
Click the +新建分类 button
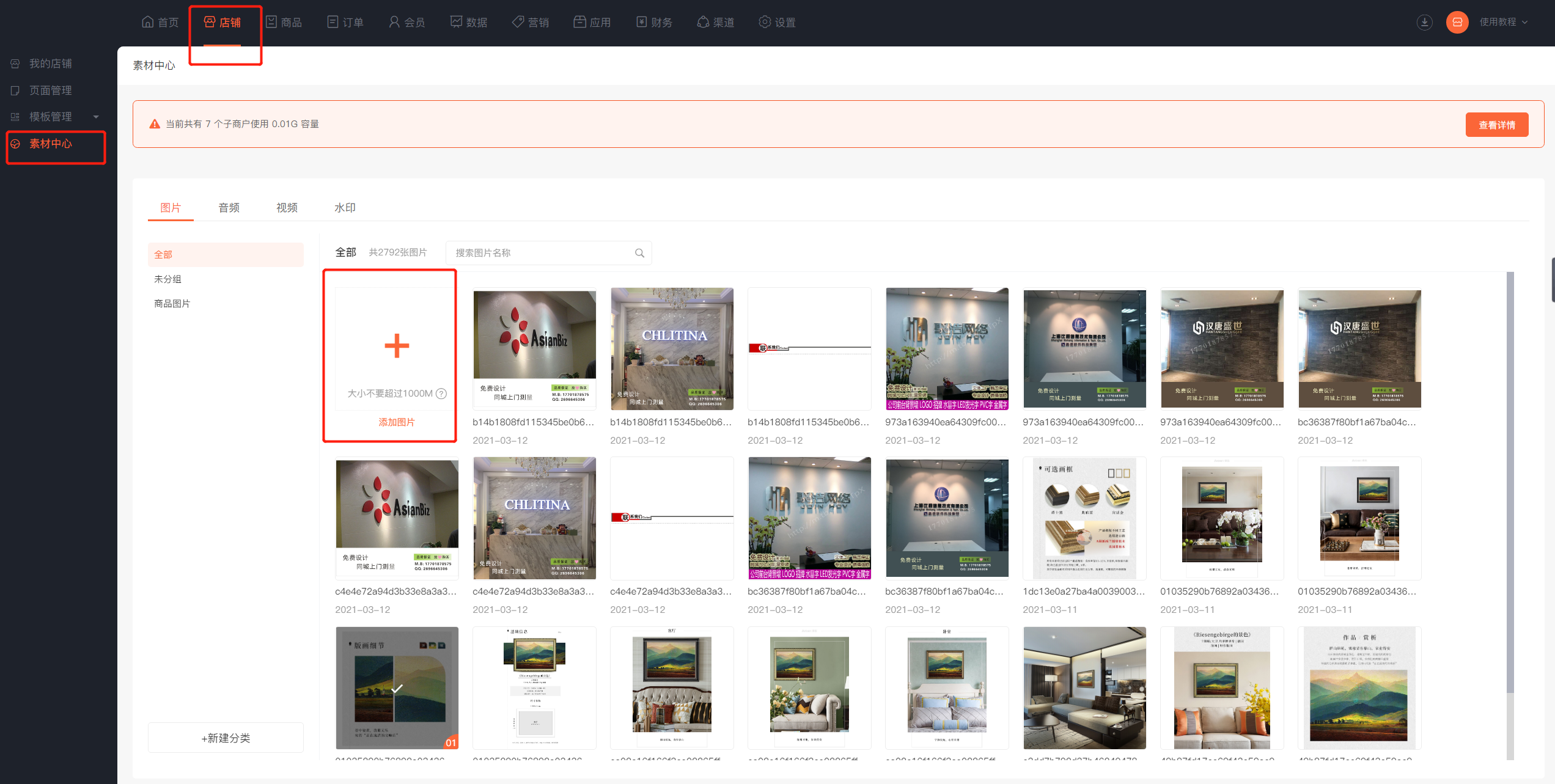click(x=226, y=738)
